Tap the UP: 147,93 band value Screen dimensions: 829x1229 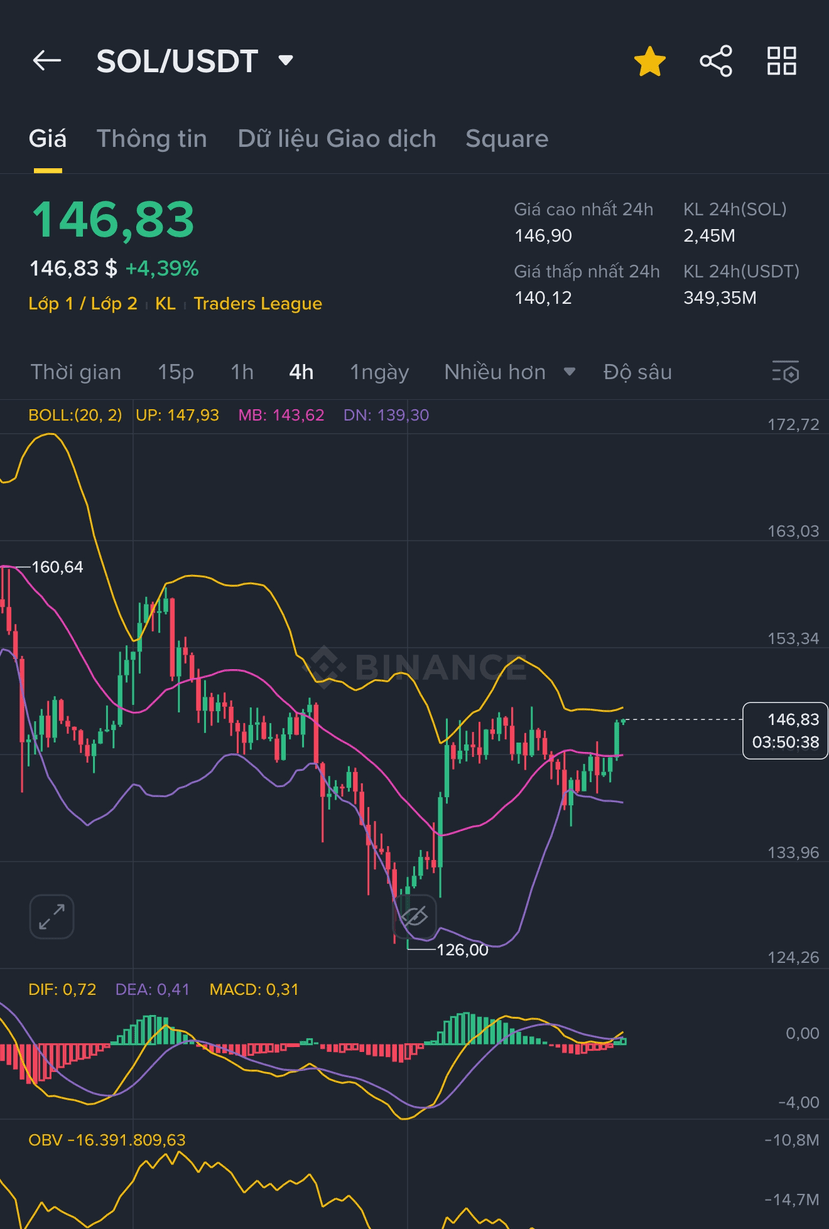tap(177, 415)
